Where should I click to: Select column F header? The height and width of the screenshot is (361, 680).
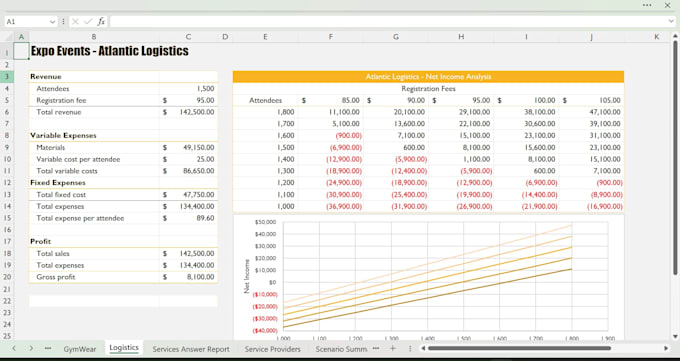coord(330,37)
